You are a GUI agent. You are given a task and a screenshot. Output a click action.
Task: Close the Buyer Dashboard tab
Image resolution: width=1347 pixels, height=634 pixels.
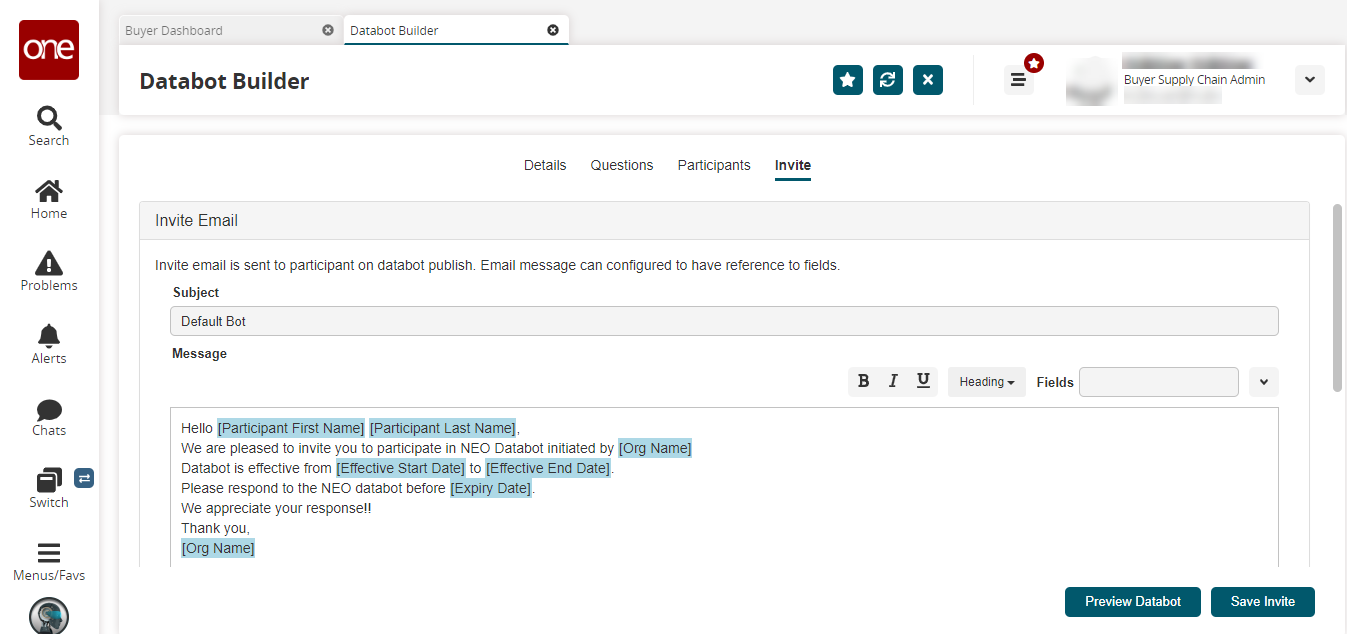(x=328, y=30)
